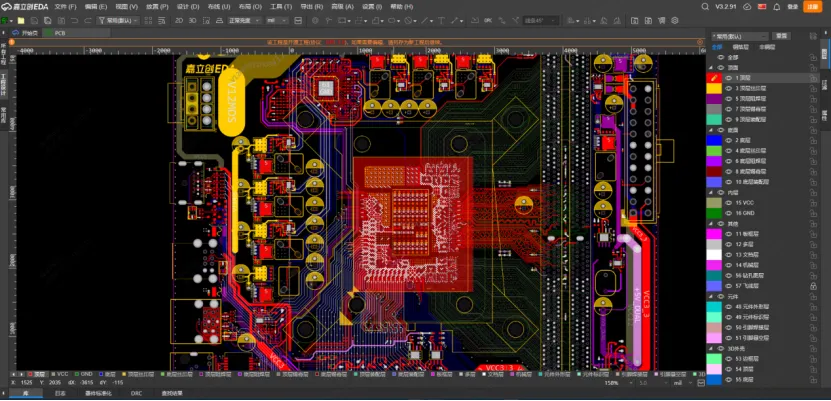Click the blue swatch of 2 底层

[x=714, y=140]
